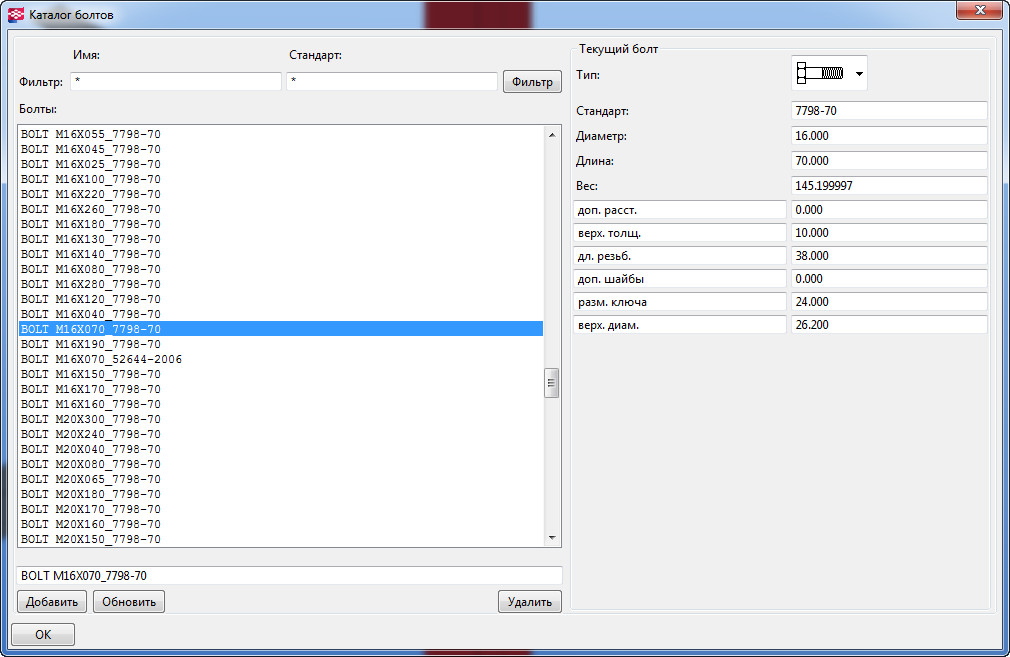
Task: Click highlighted BOLT M16X070_7798-70 row
Action: (x=281, y=329)
